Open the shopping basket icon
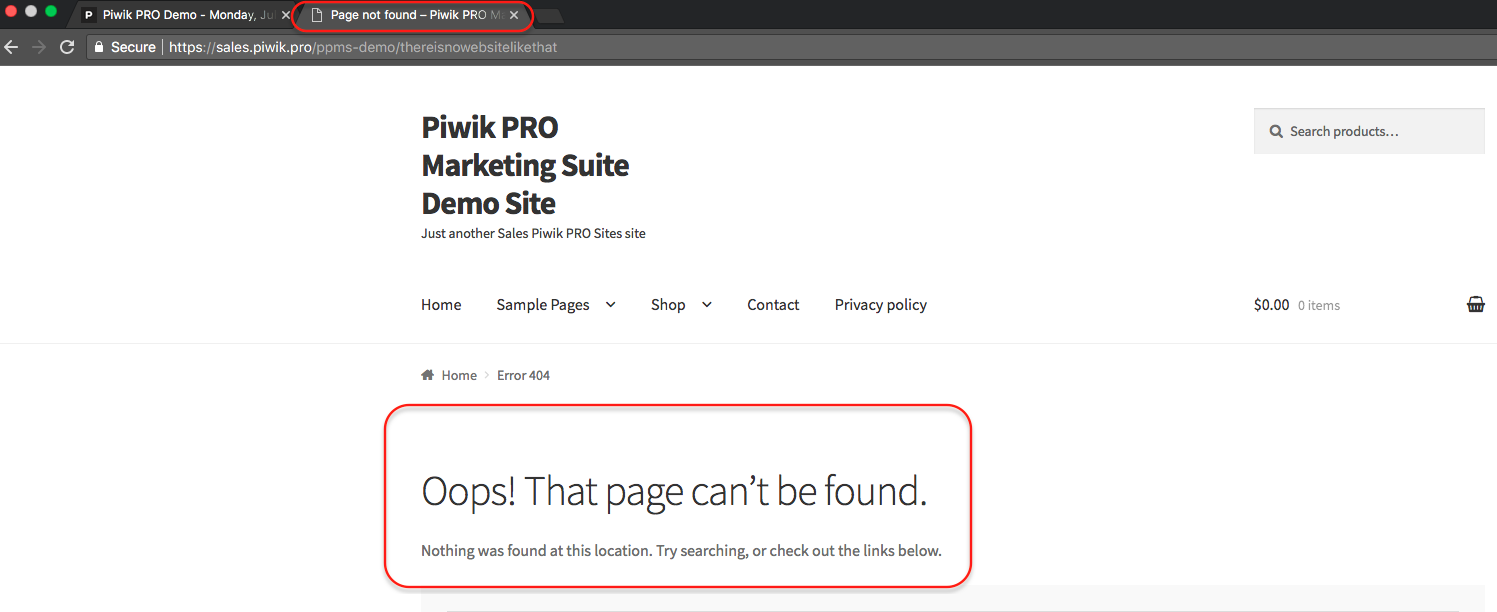 1475,305
